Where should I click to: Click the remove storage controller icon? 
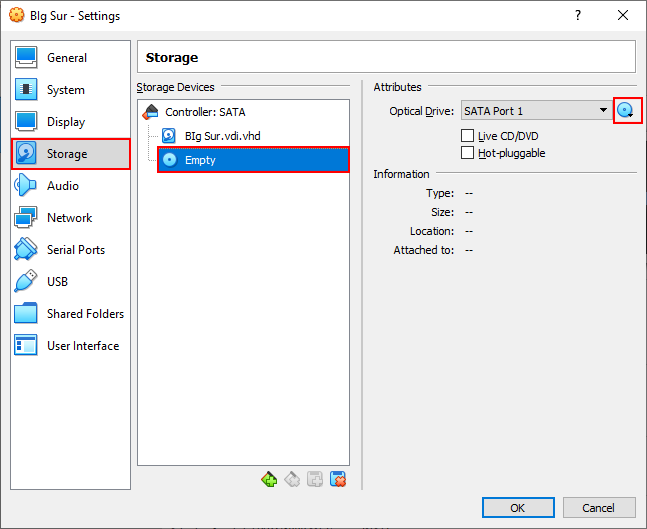[x=292, y=480]
